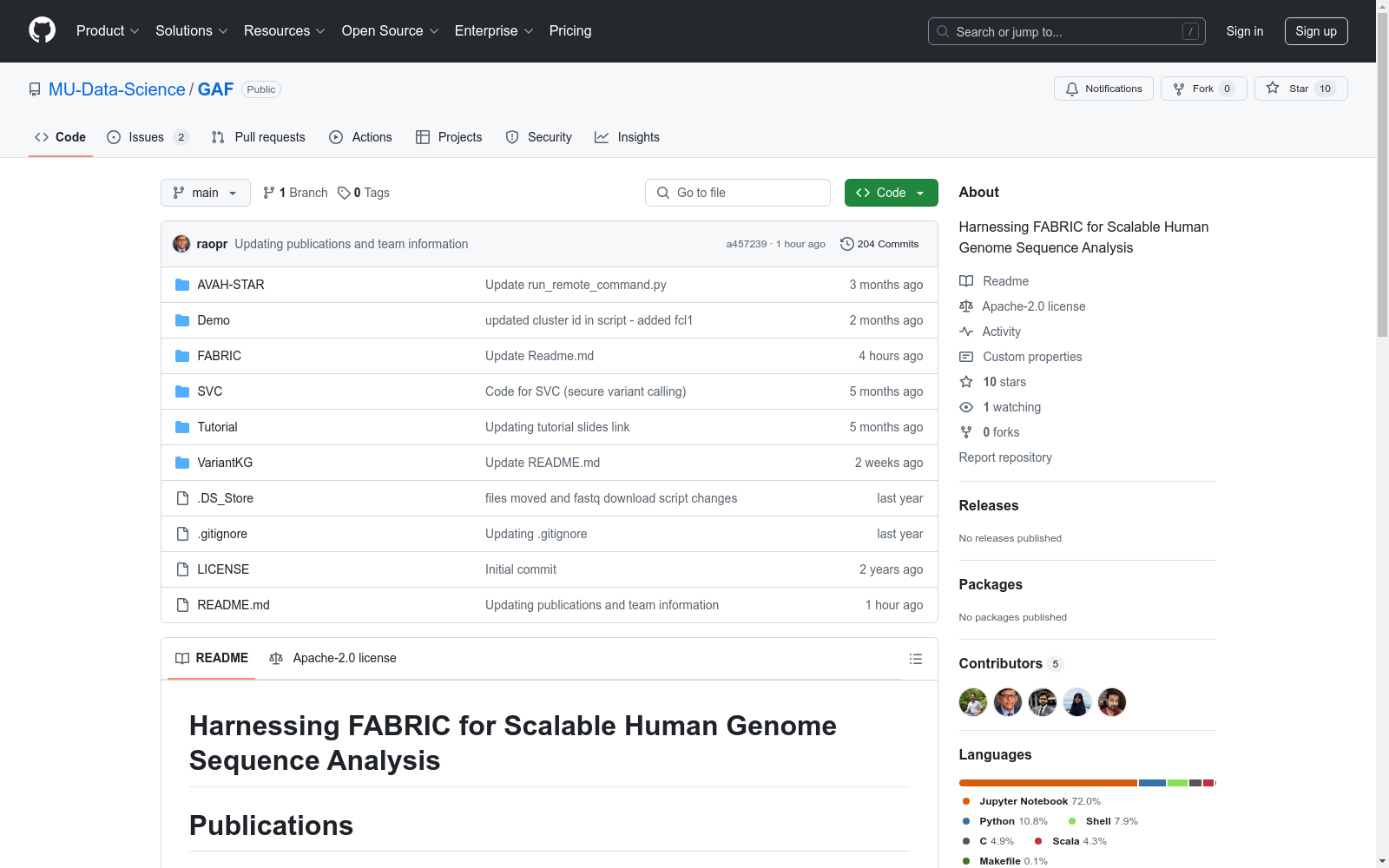
Task: Click the Tutorial folder icon
Action: [182, 427]
